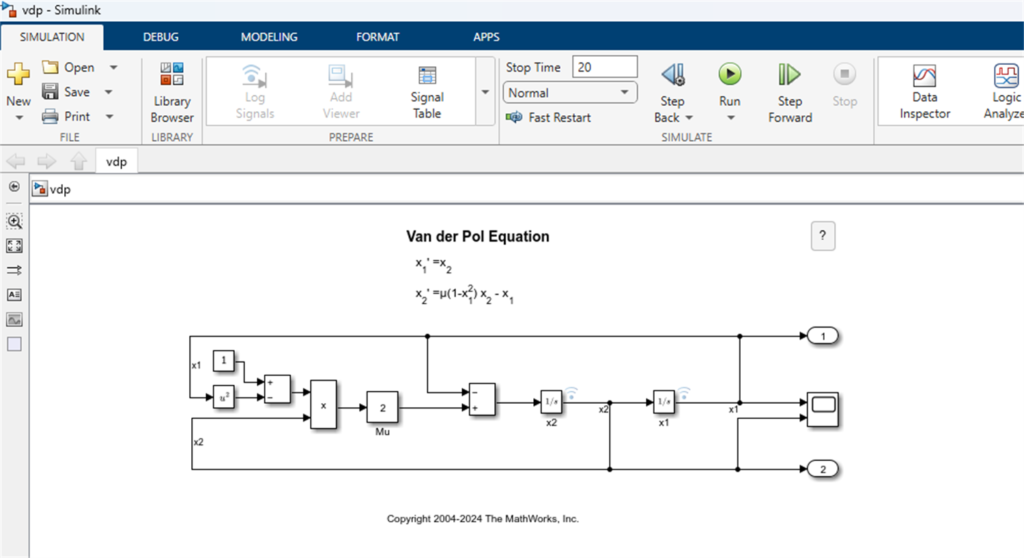Screen dimensions: 1024x558
Task: Click the Add Viewer icon
Action: tap(340, 75)
